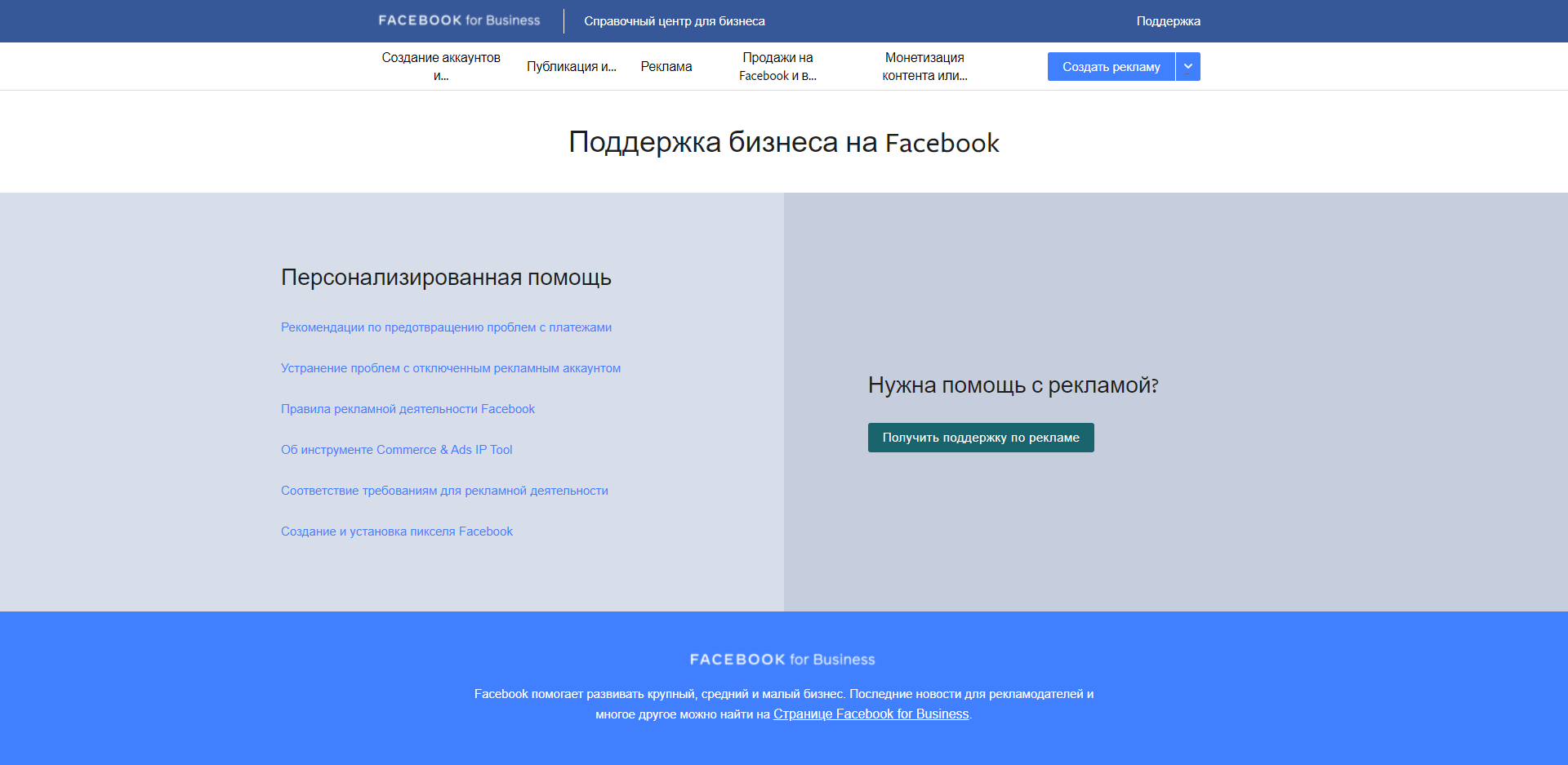Click the Поддержка бизнеса на Facebook heading
1568x765 pixels.
(x=784, y=142)
